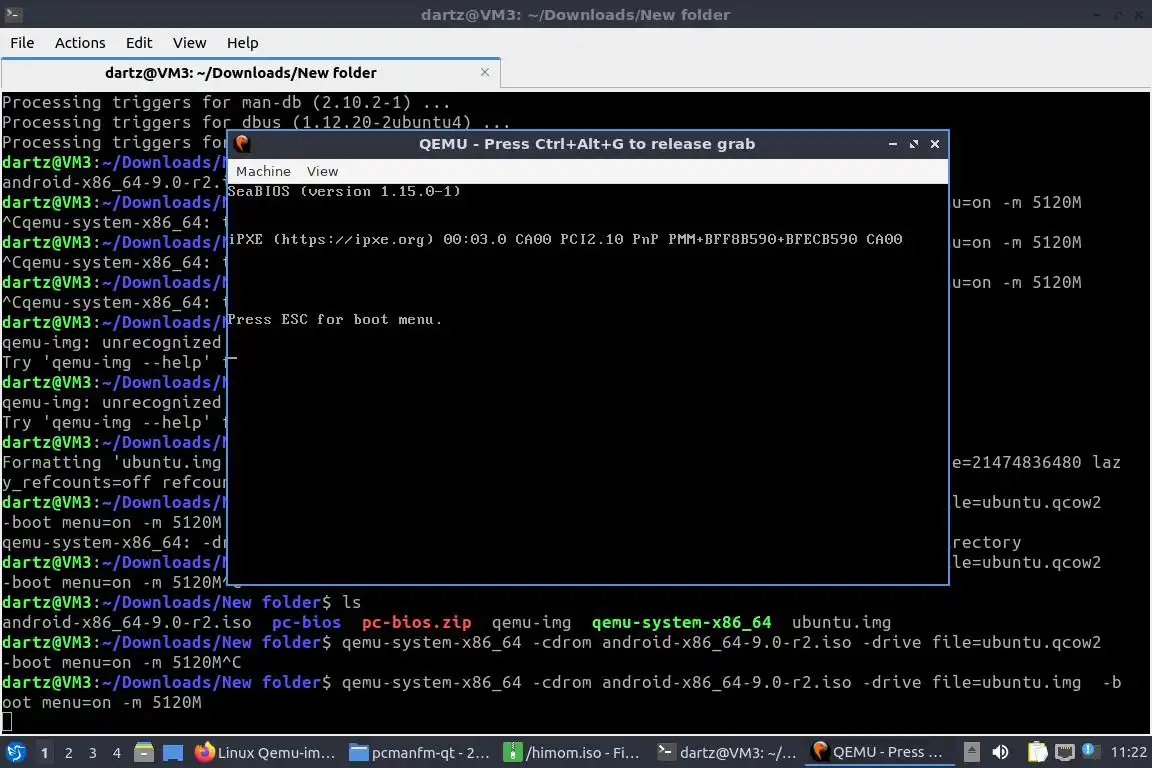
Task: Launch the file manager quick-launch icon
Action: click(x=144, y=753)
